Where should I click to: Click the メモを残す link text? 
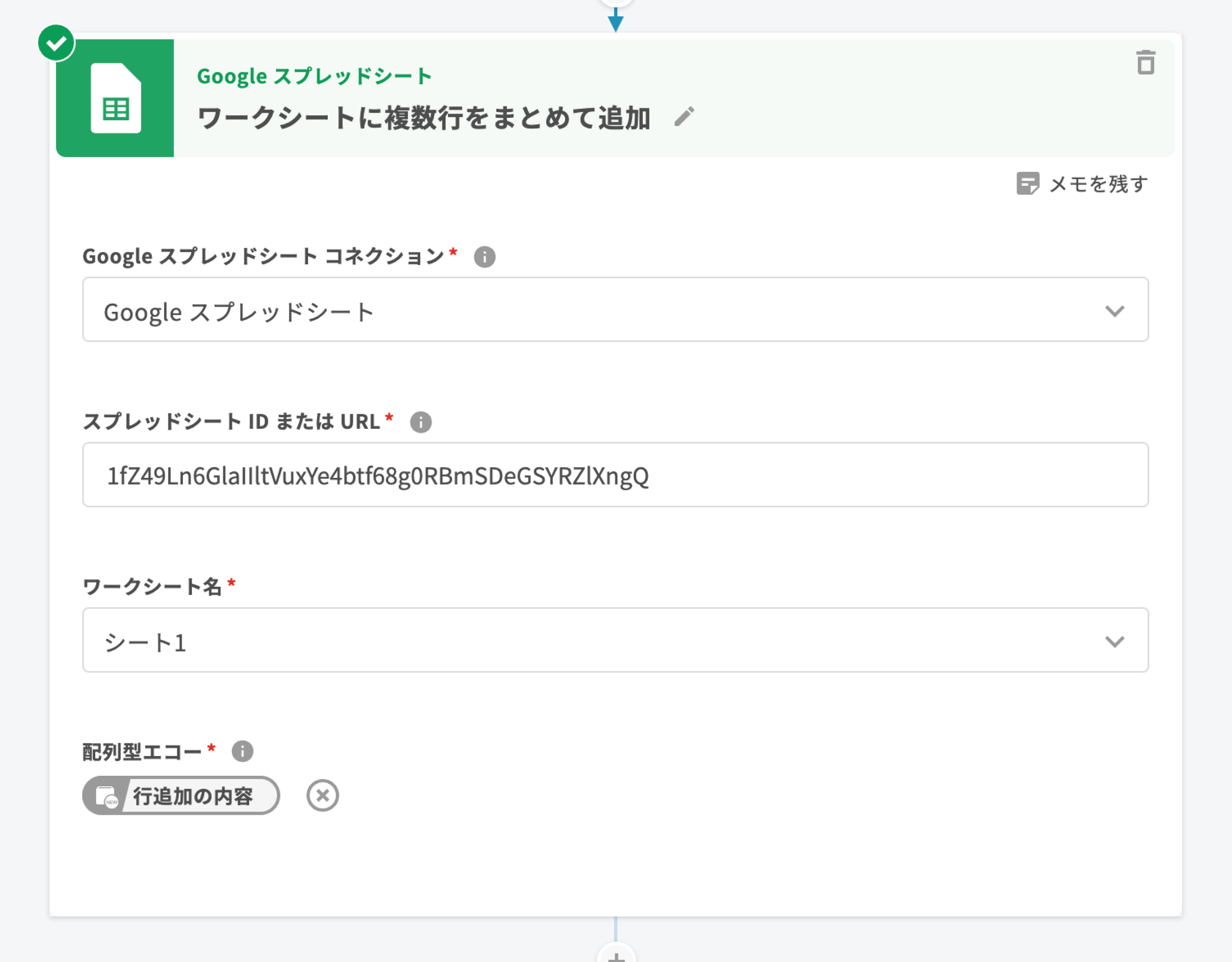click(1098, 184)
